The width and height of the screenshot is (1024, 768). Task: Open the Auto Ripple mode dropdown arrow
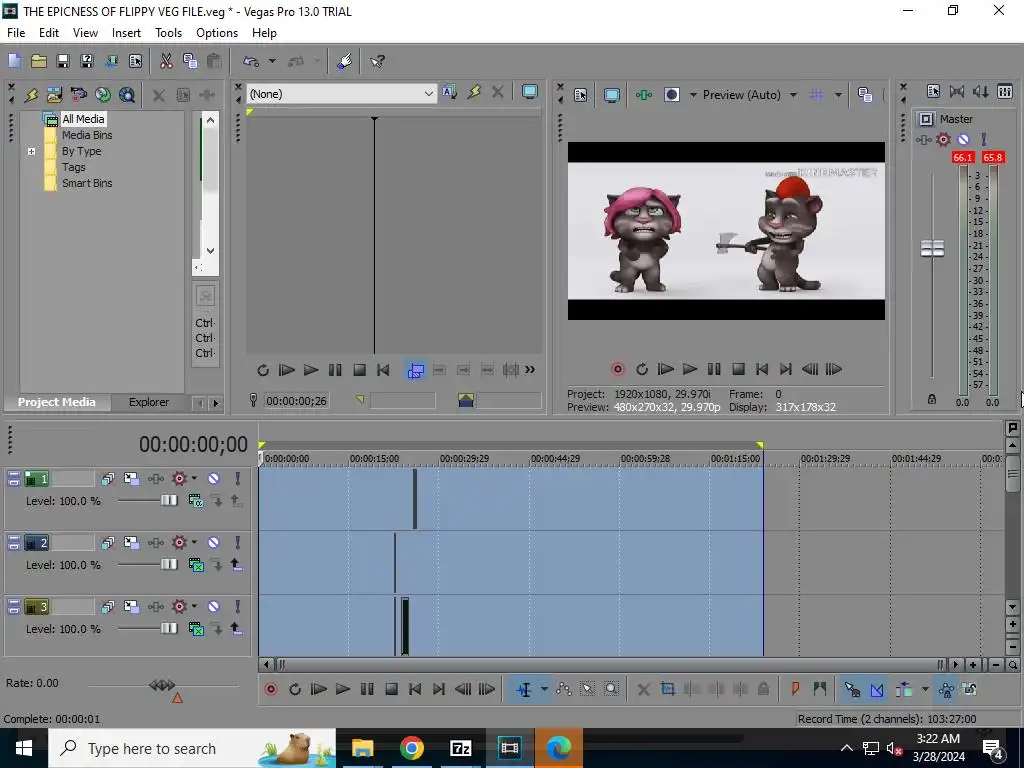(x=925, y=689)
